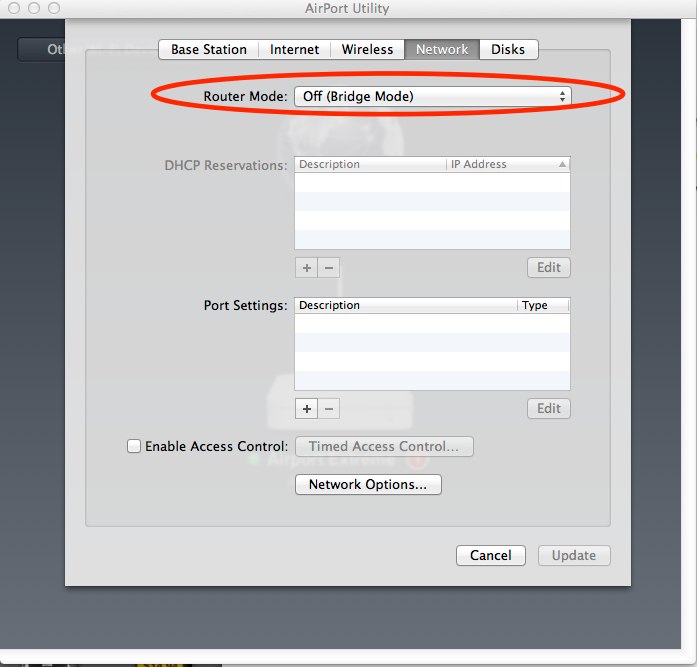697x667 pixels.
Task: Click the minus button under Port Settings
Action: click(x=329, y=408)
